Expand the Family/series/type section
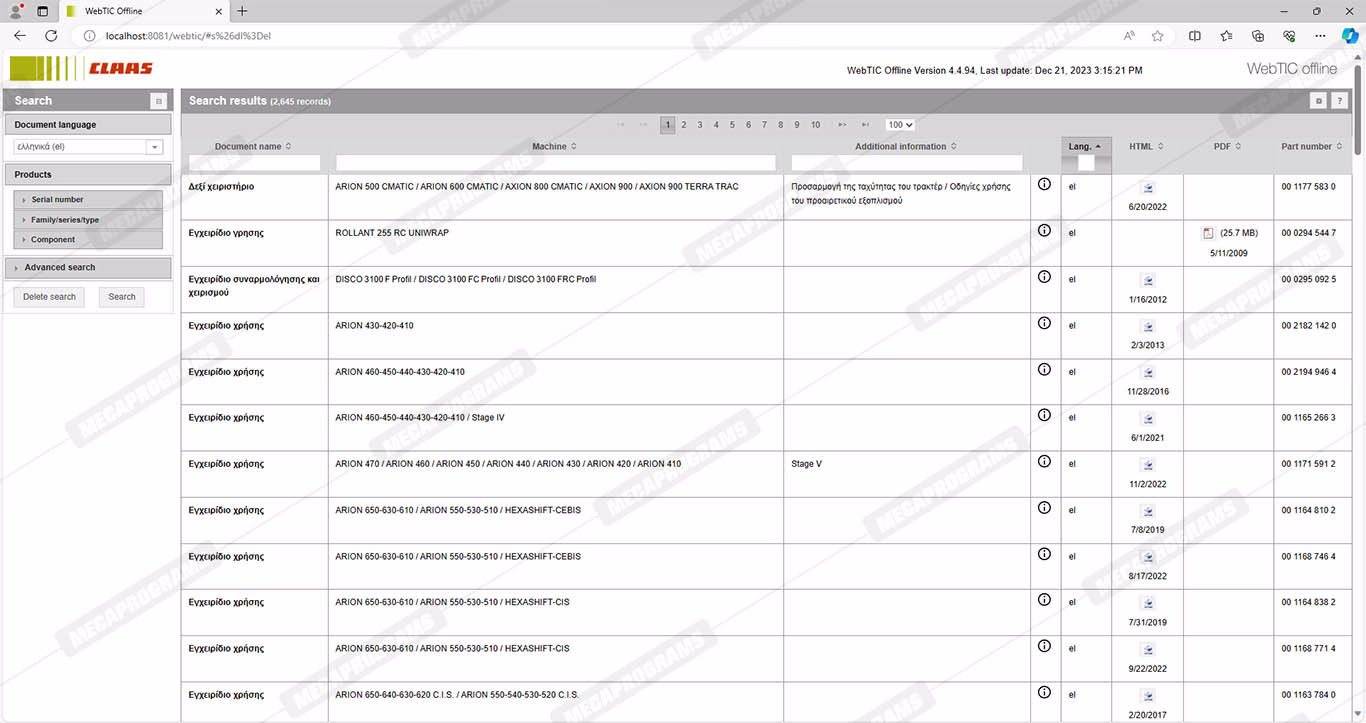 [88, 220]
